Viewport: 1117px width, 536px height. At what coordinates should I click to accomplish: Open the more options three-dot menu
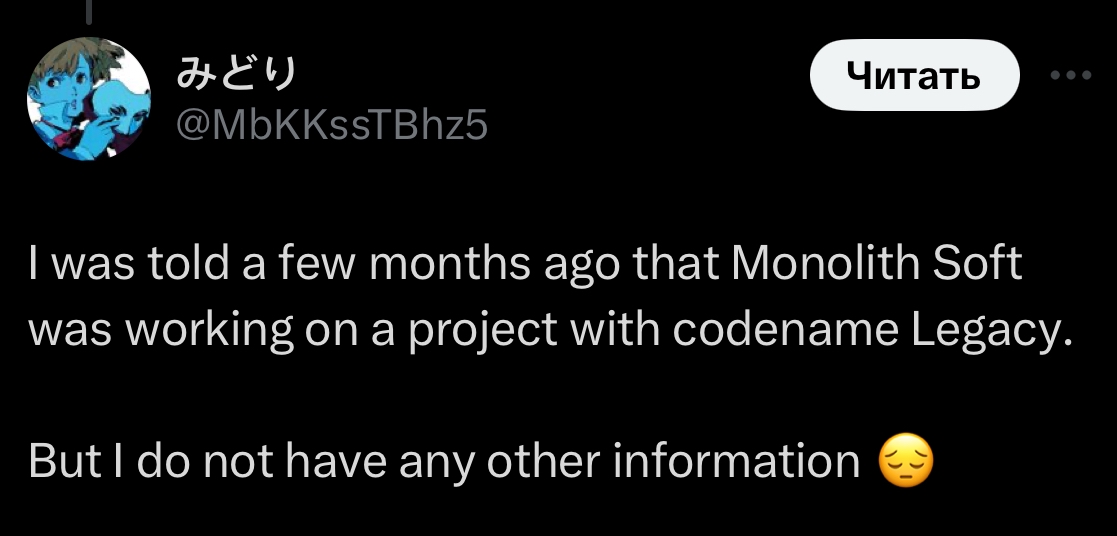[1072, 75]
